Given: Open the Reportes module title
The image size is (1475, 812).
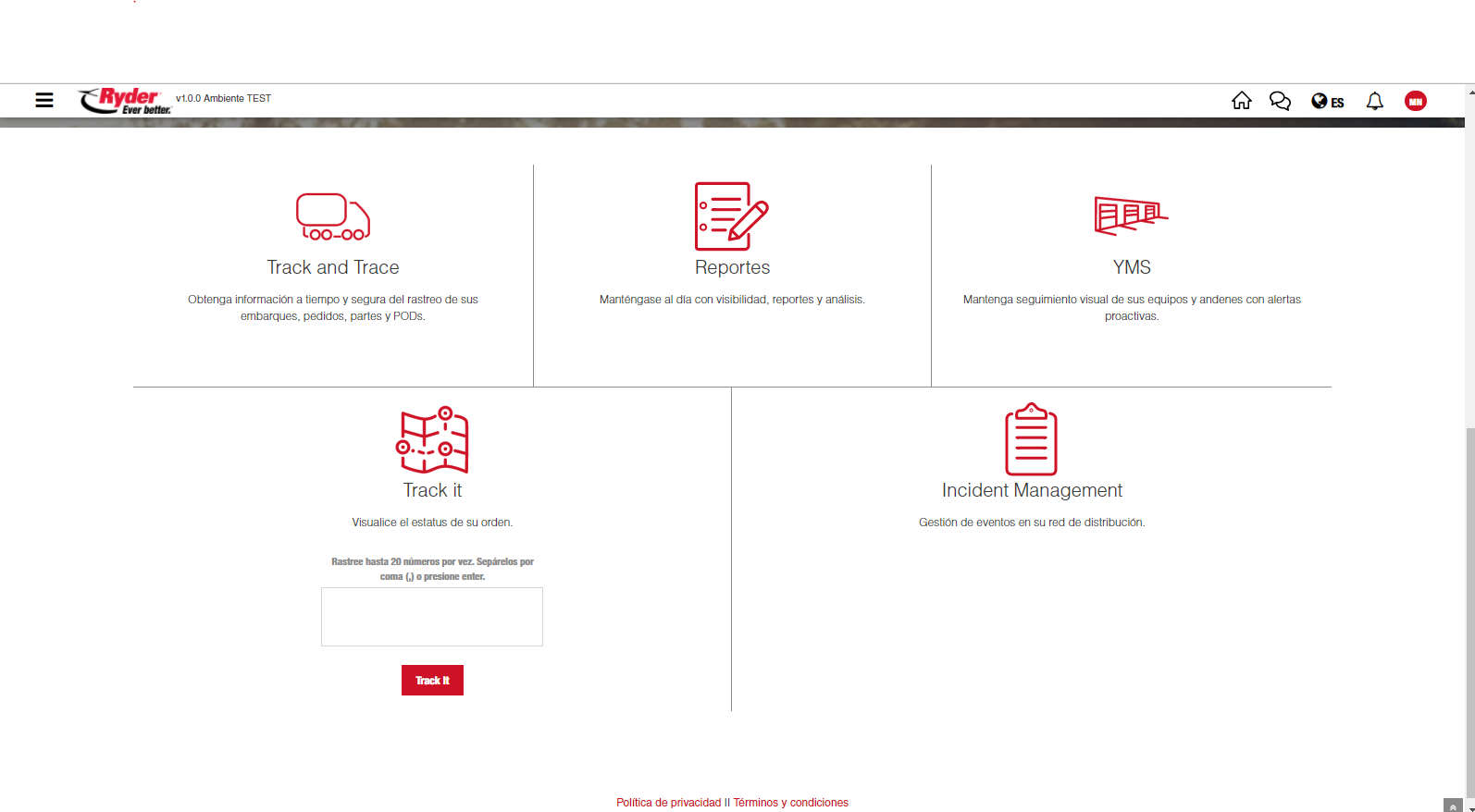Looking at the screenshot, I should (732, 267).
